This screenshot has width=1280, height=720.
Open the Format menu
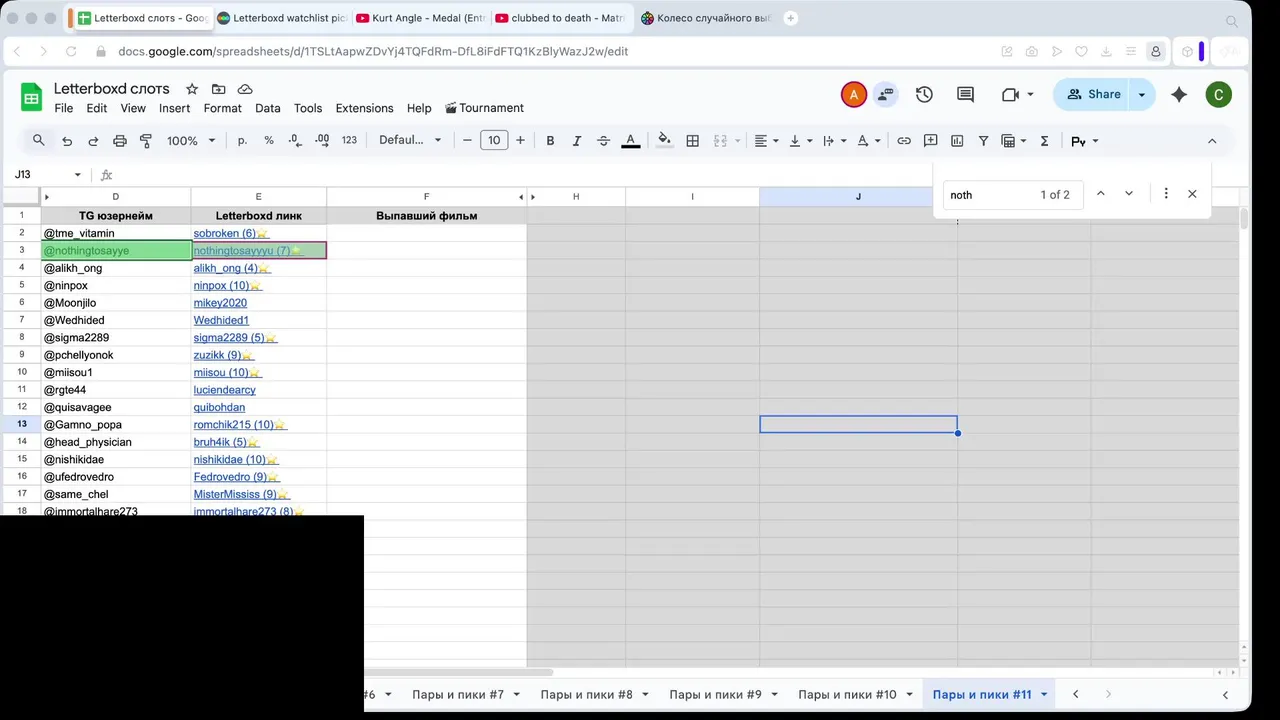[222, 108]
